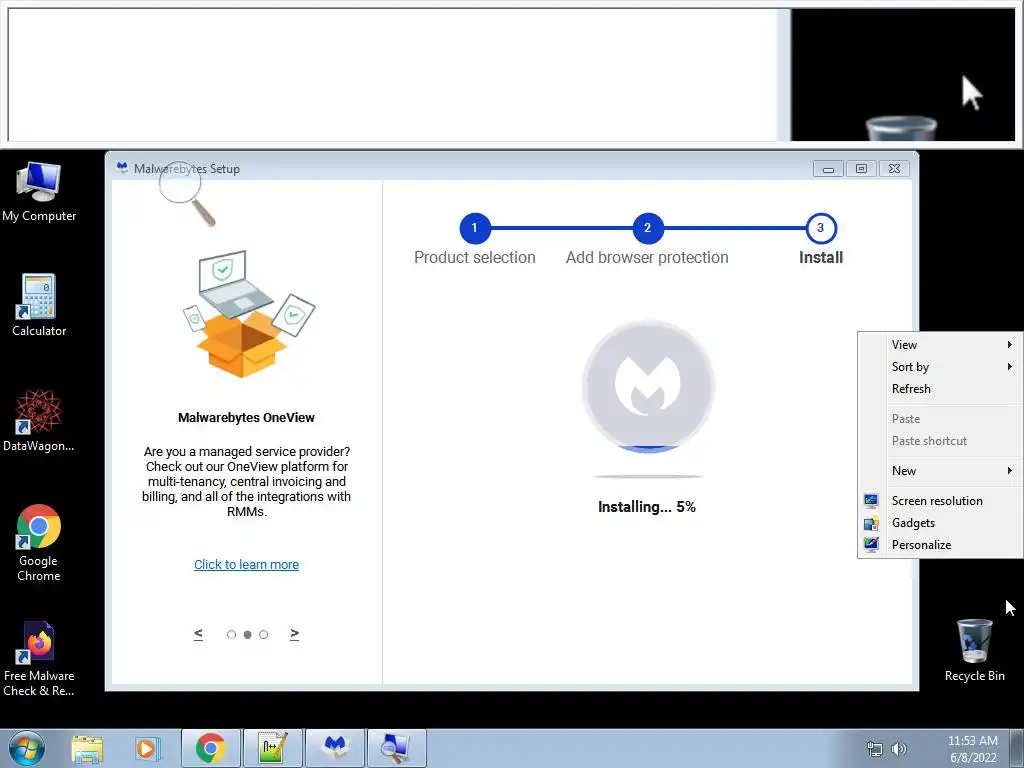Click the greyed Paste menu entry
Viewport: 1024px width, 768px height.
pos(940,419)
